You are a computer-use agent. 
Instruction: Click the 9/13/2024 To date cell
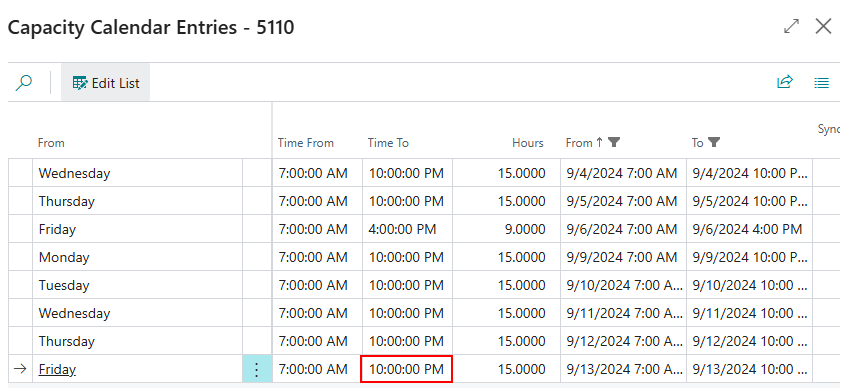[749, 369]
